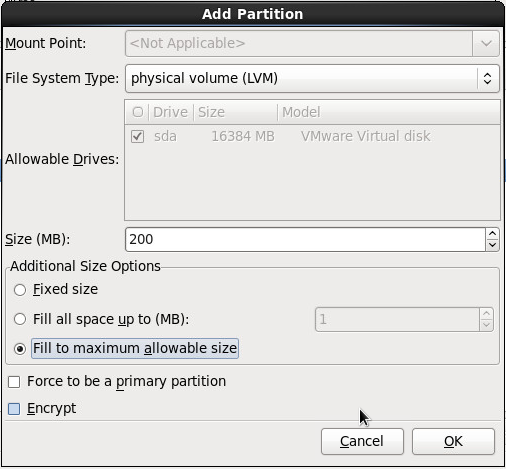Click the Fill all space down arrow
Viewport: 506px width, 469px height.
(486, 325)
